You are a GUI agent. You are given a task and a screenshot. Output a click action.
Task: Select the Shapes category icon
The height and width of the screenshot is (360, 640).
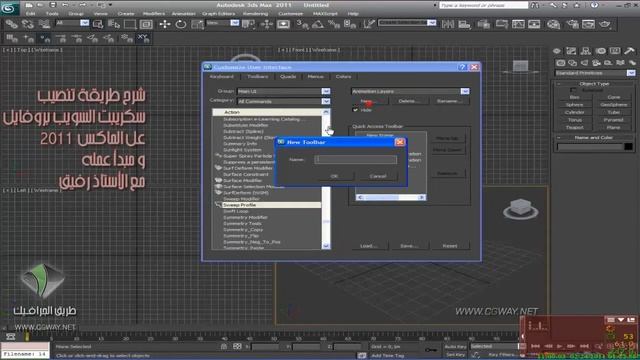click(x=573, y=62)
